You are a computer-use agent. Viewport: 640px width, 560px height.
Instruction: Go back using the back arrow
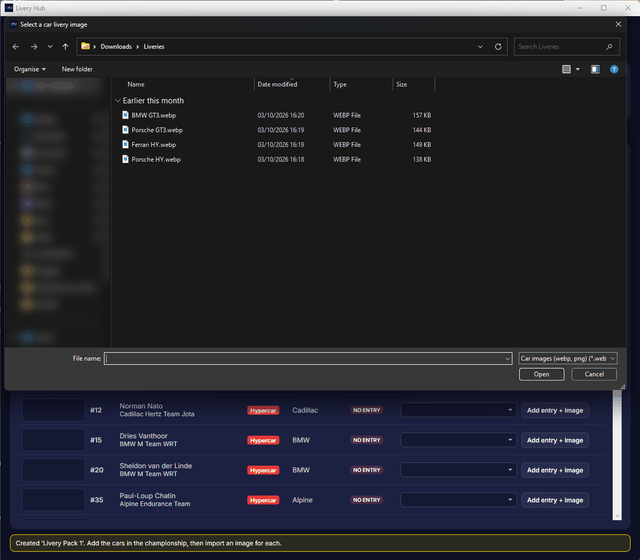(16, 47)
